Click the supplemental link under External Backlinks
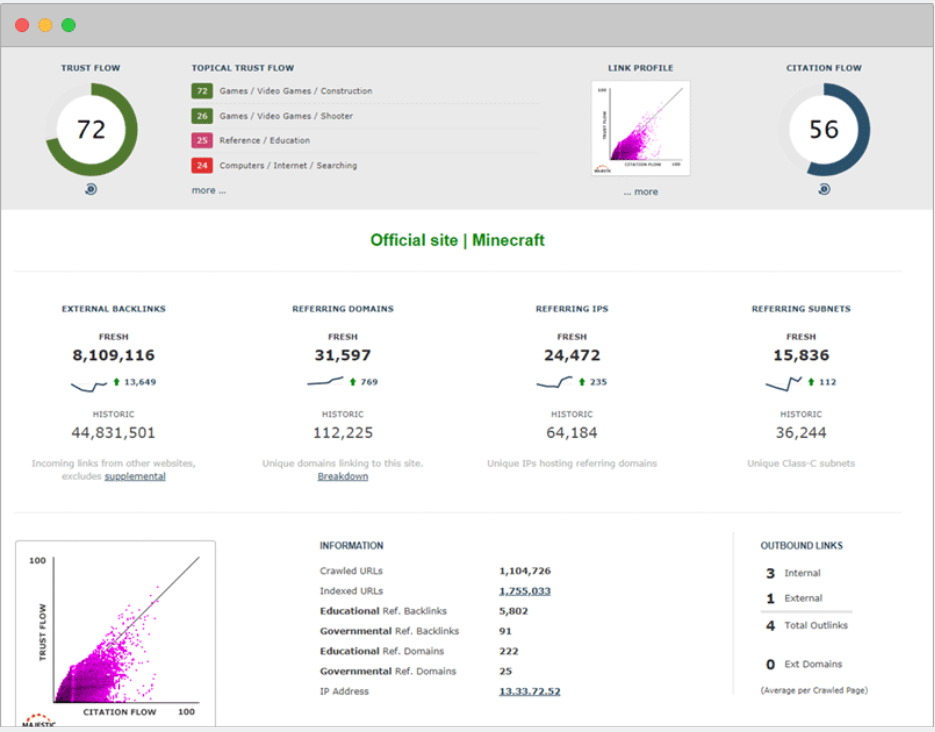 pyautogui.click(x=135, y=476)
